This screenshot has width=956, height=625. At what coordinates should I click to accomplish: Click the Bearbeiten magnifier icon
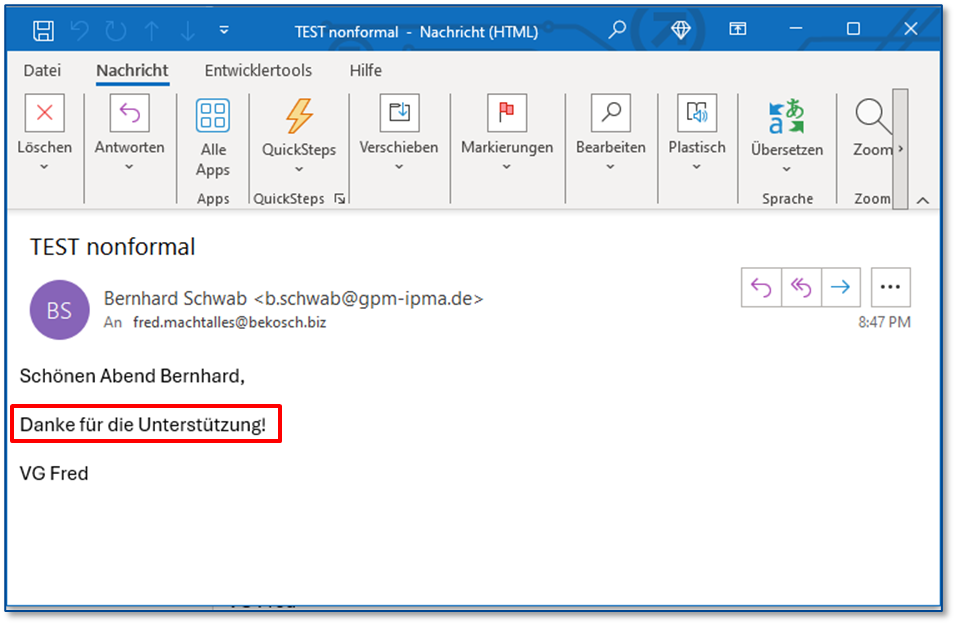tap(611, 113)
